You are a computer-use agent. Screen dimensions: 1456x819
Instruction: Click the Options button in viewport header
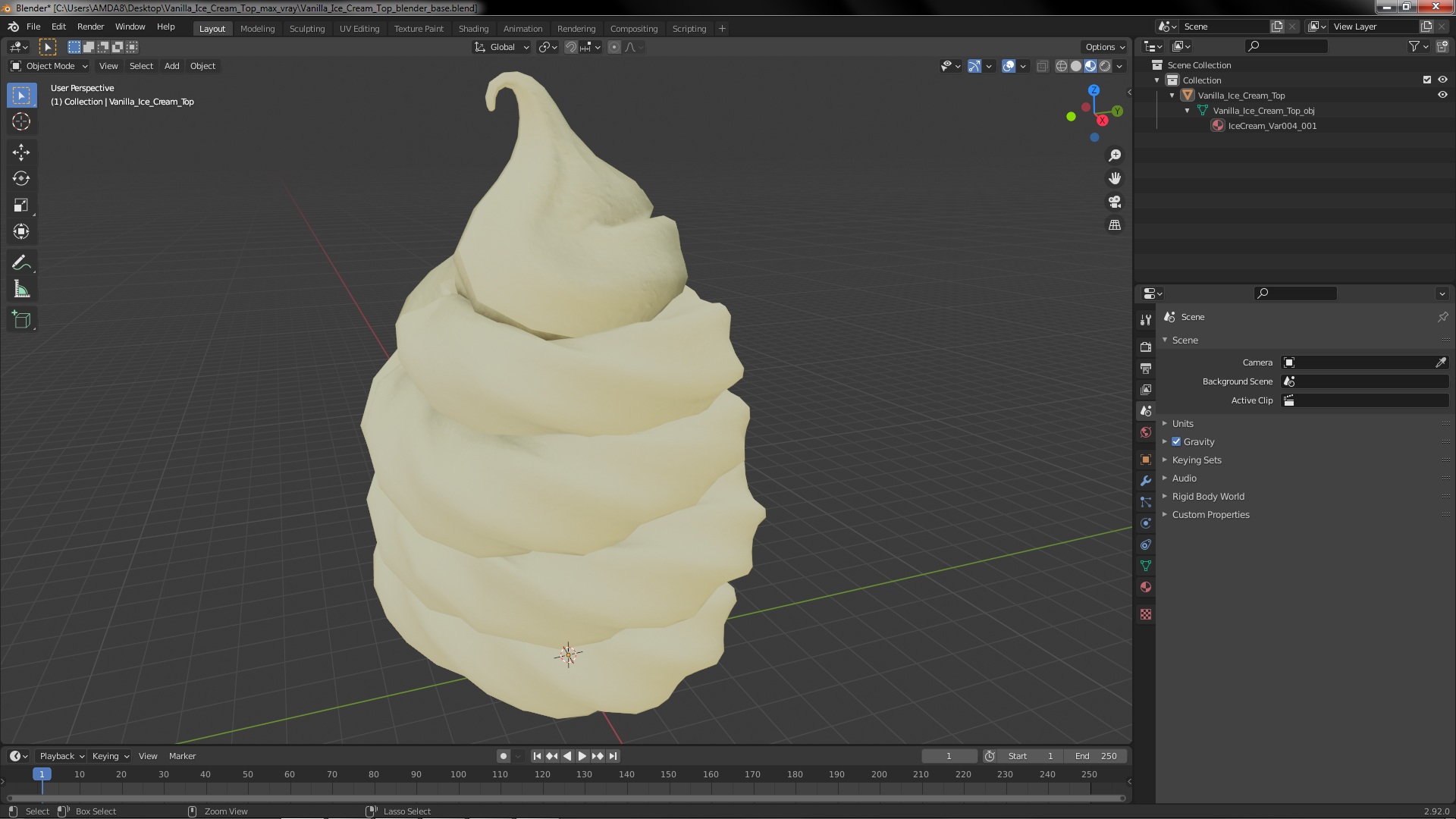coord(1104,47)
